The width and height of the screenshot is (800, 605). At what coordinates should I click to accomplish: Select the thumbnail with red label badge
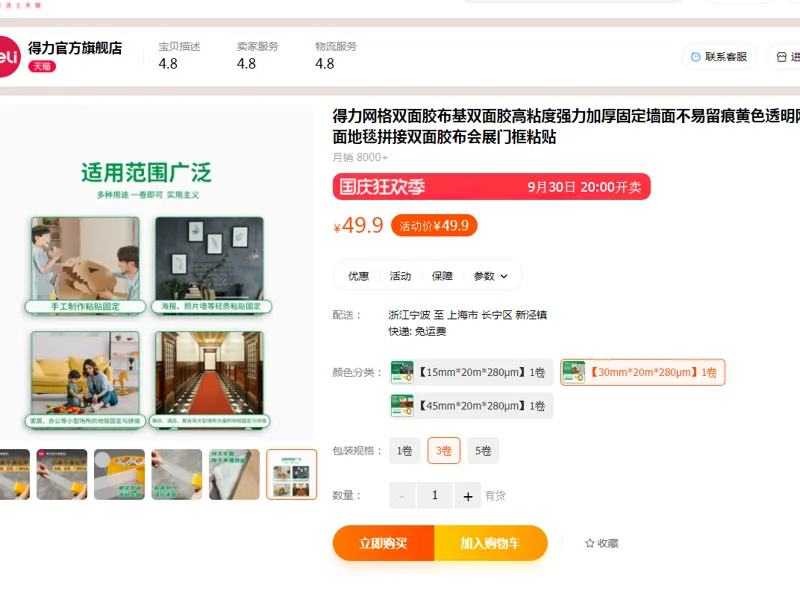tap(62, 474)
